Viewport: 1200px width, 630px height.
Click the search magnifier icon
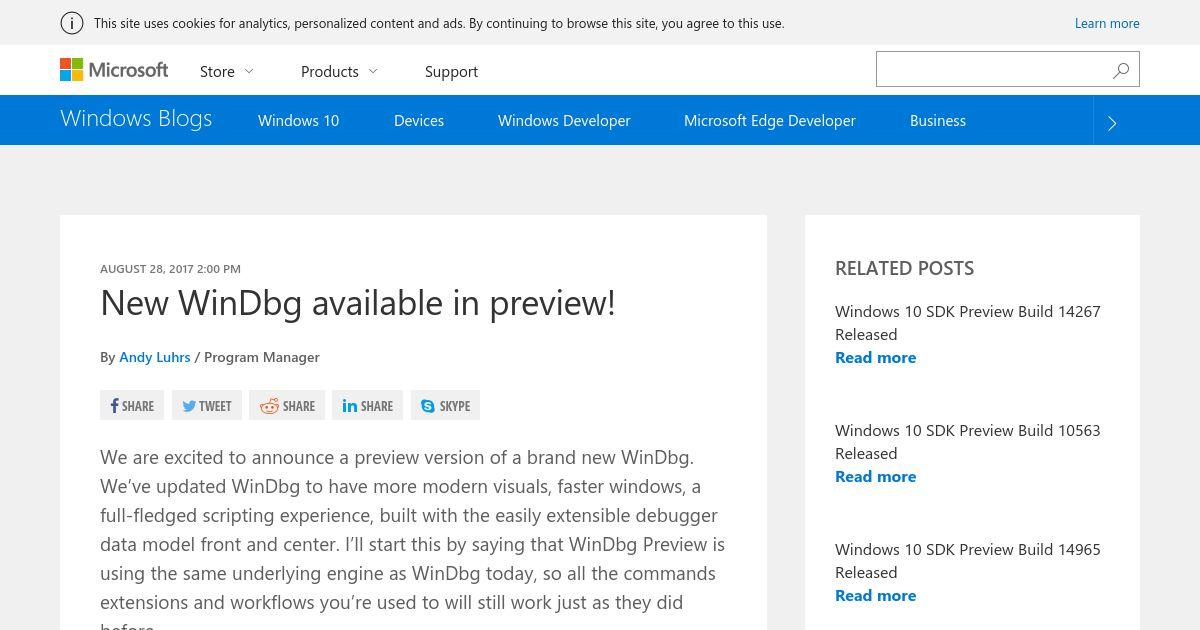coord(1121,70)
